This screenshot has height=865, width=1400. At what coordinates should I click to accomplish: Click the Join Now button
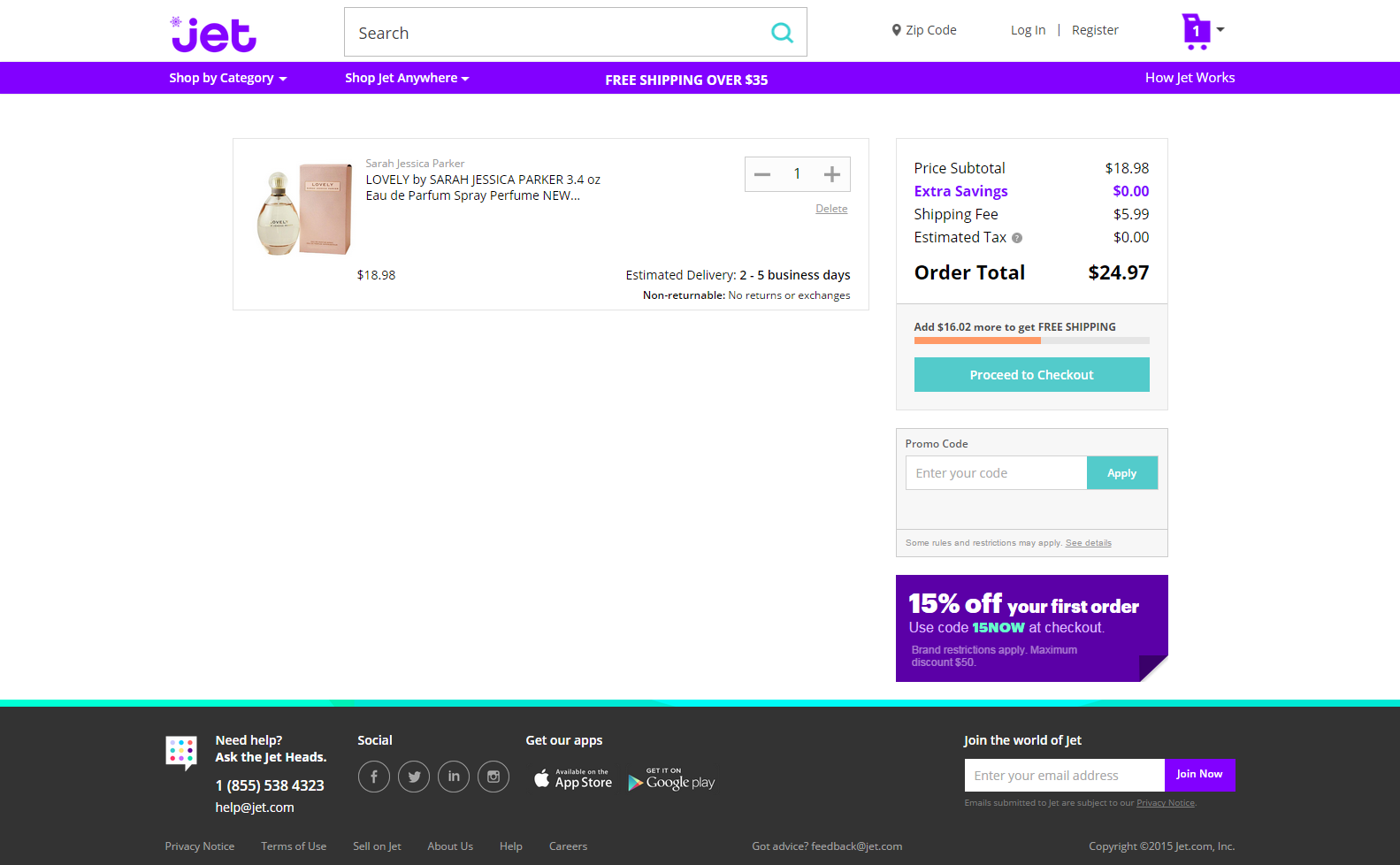pyautogui.click(x=1199, y=775)
